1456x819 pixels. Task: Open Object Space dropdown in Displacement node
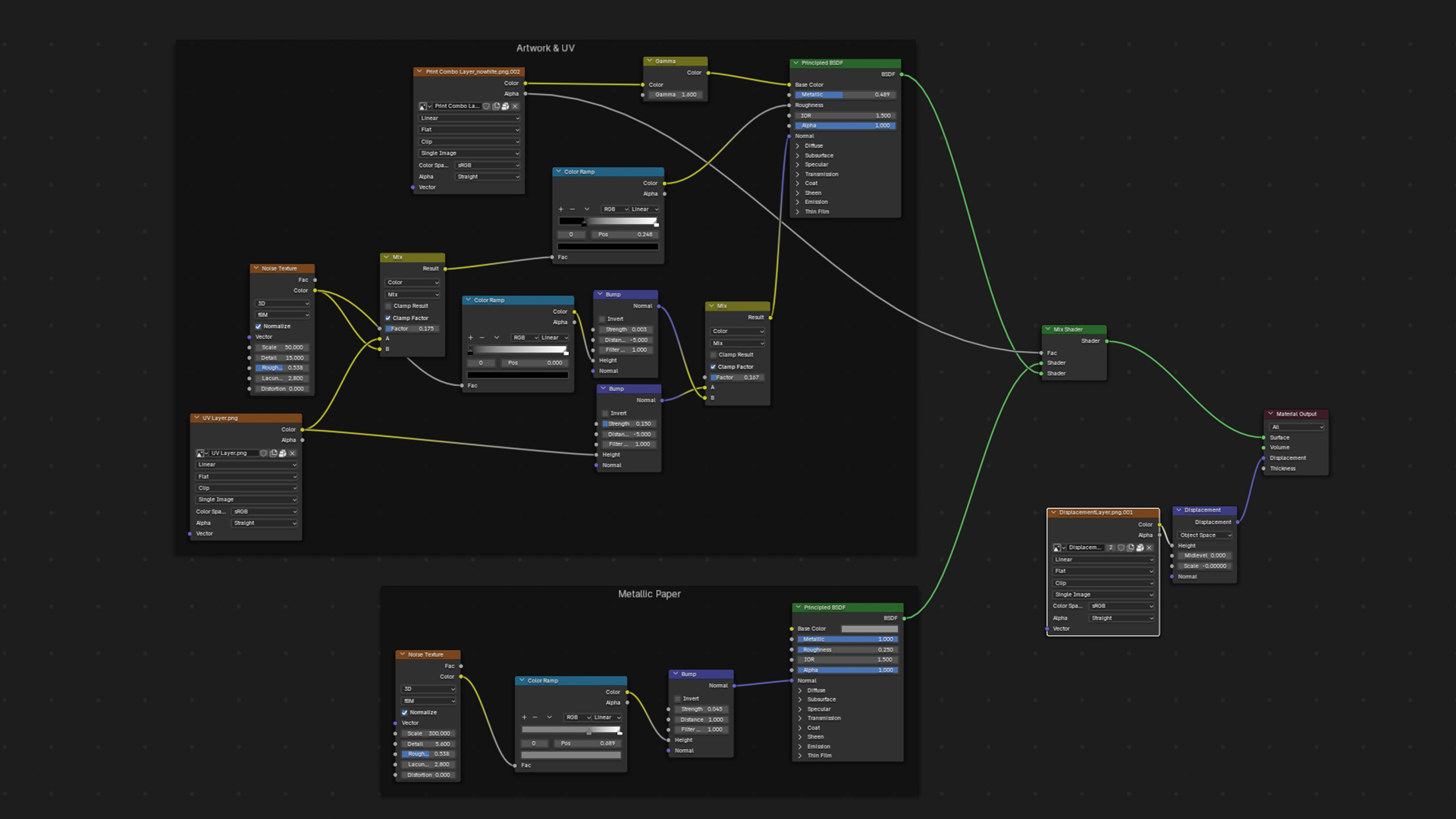[1205, 535]
